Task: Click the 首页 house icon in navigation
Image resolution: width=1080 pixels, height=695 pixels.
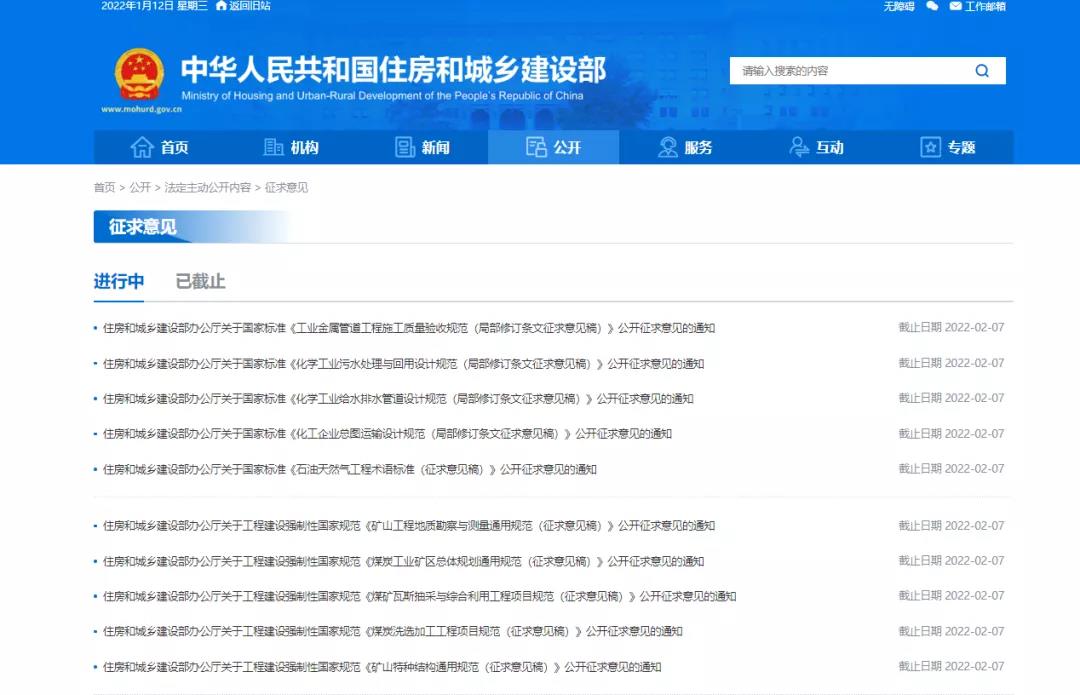Action: (x=142, y=147)
